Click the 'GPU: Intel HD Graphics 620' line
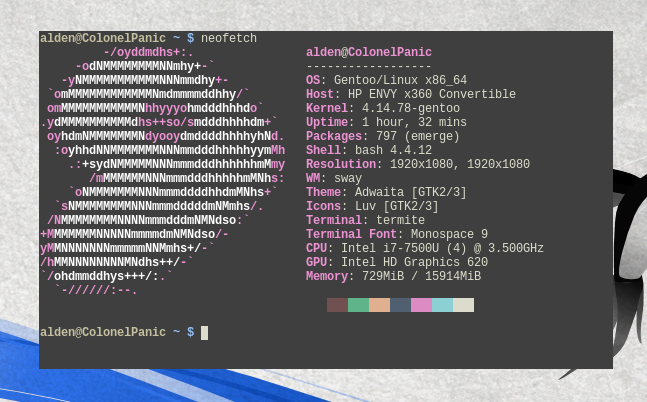Image resolution: width=647 pixels, height=402 pixels. (397, 262)
